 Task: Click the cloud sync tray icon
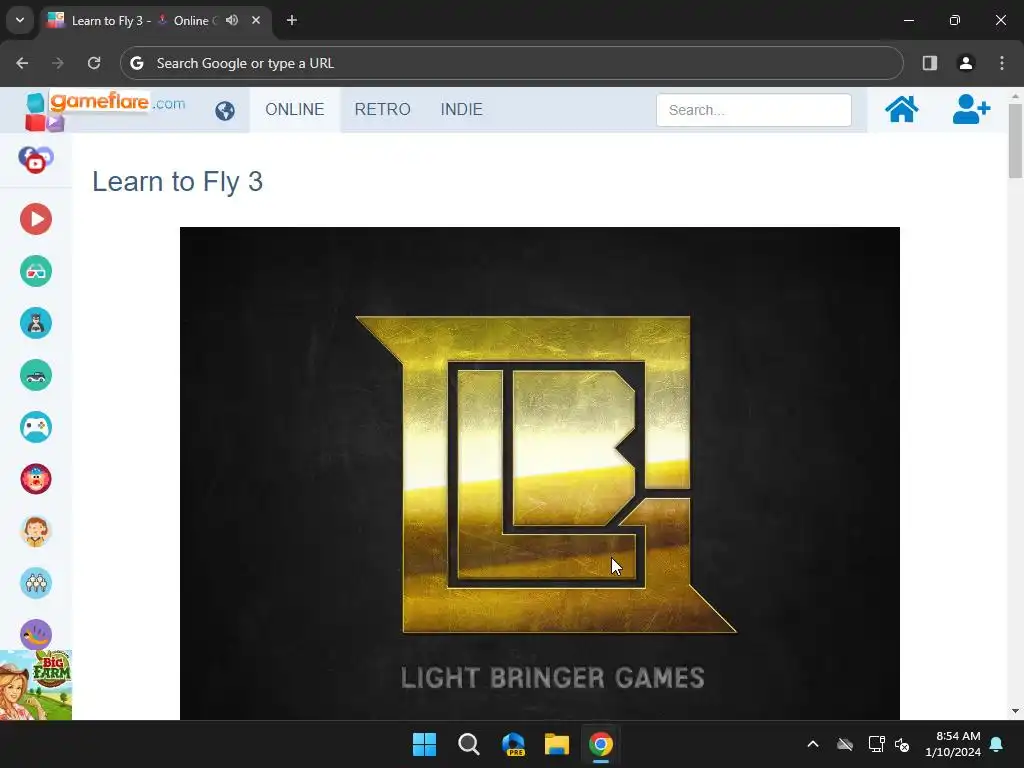tap(845, 744)
